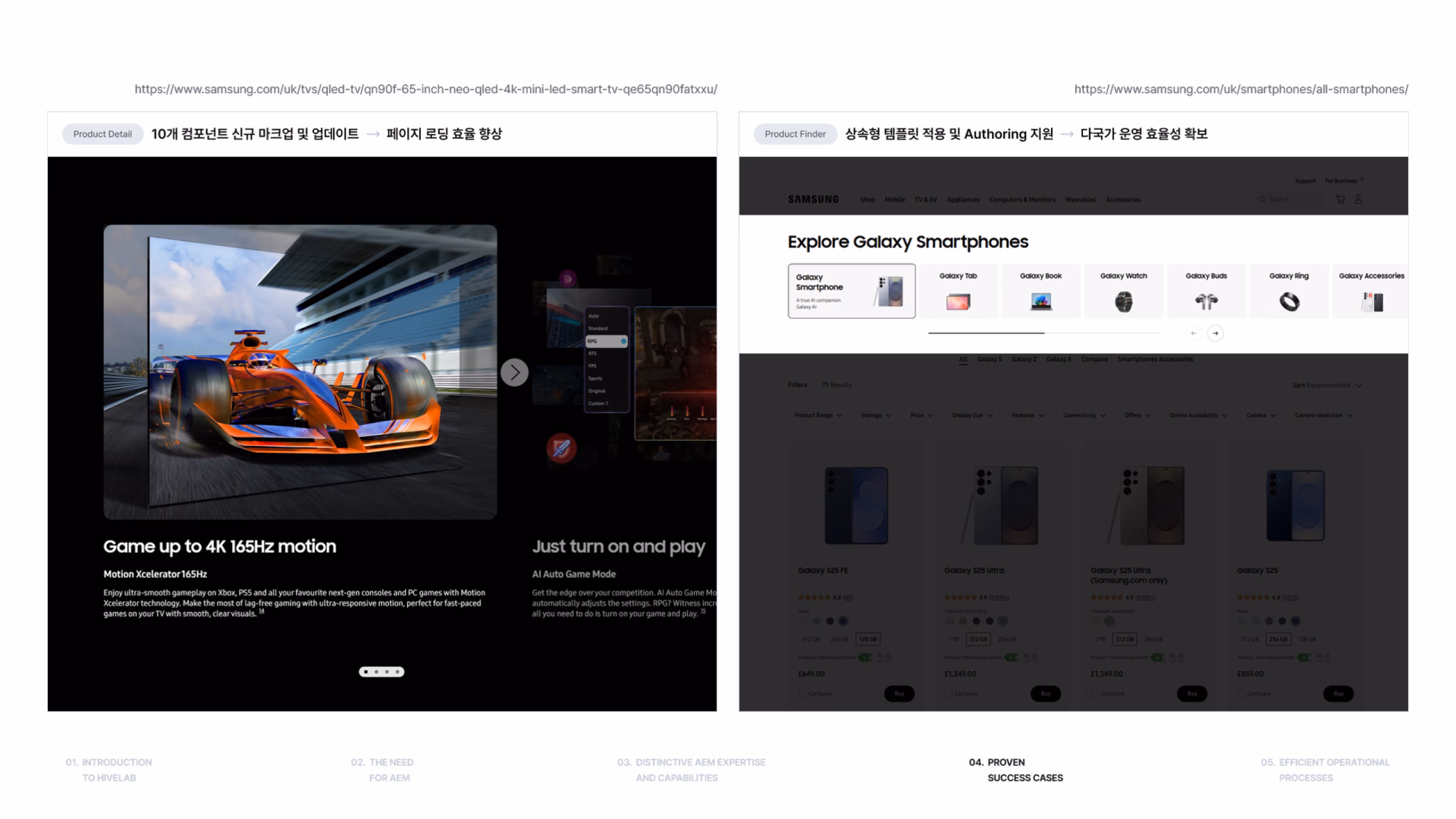Viewport: 1456px width, 819px height.
Task: Switch to the Galaxy S tab
Action: pos(990,359)
